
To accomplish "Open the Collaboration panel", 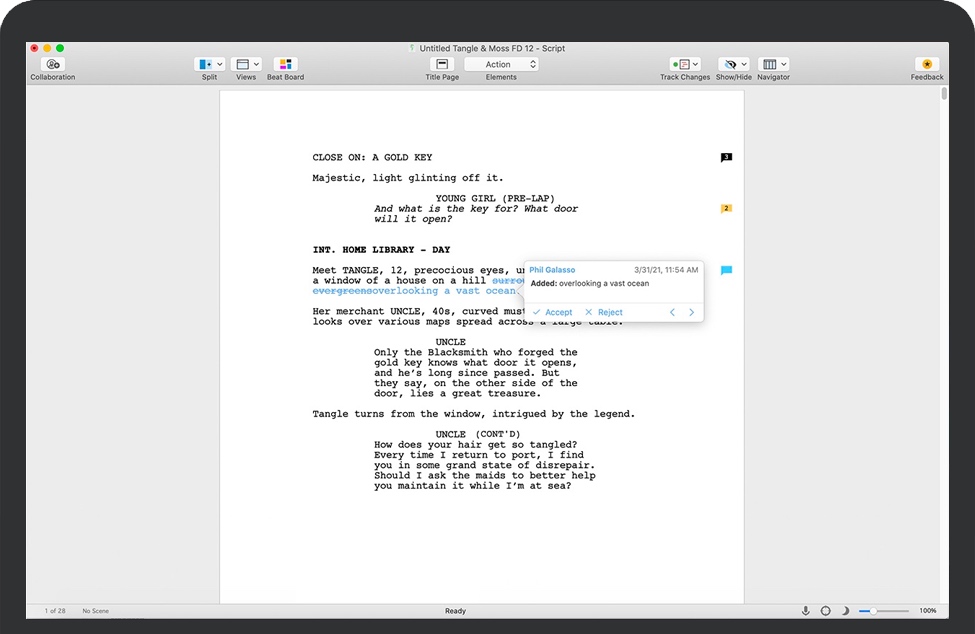I will 51,66.
